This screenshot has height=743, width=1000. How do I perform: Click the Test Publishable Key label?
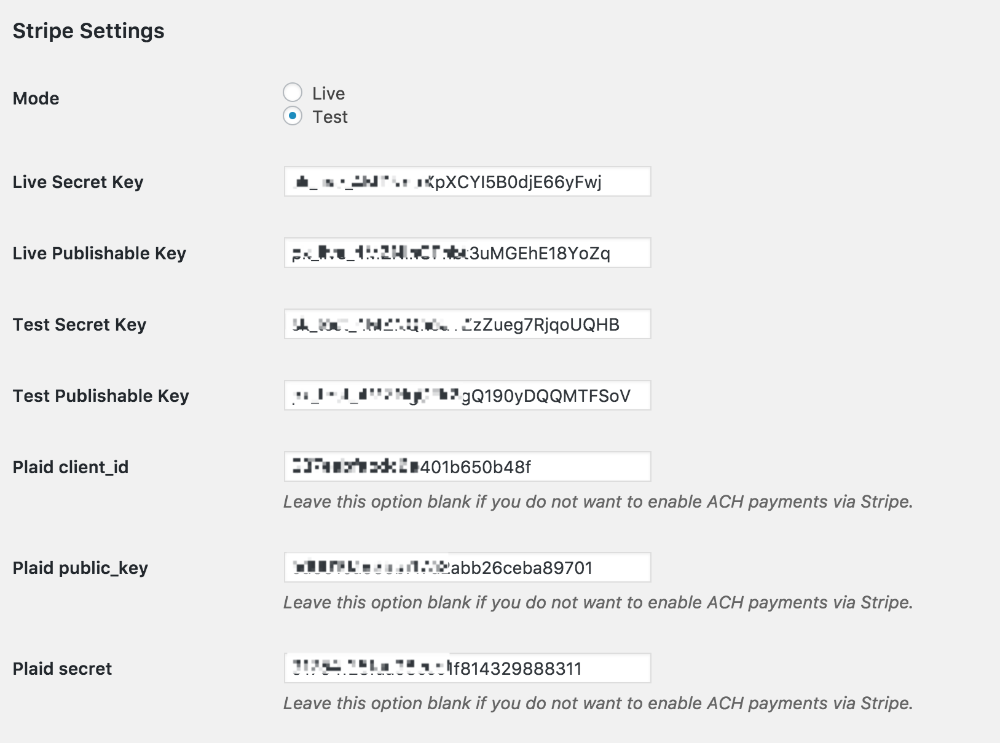101,396
